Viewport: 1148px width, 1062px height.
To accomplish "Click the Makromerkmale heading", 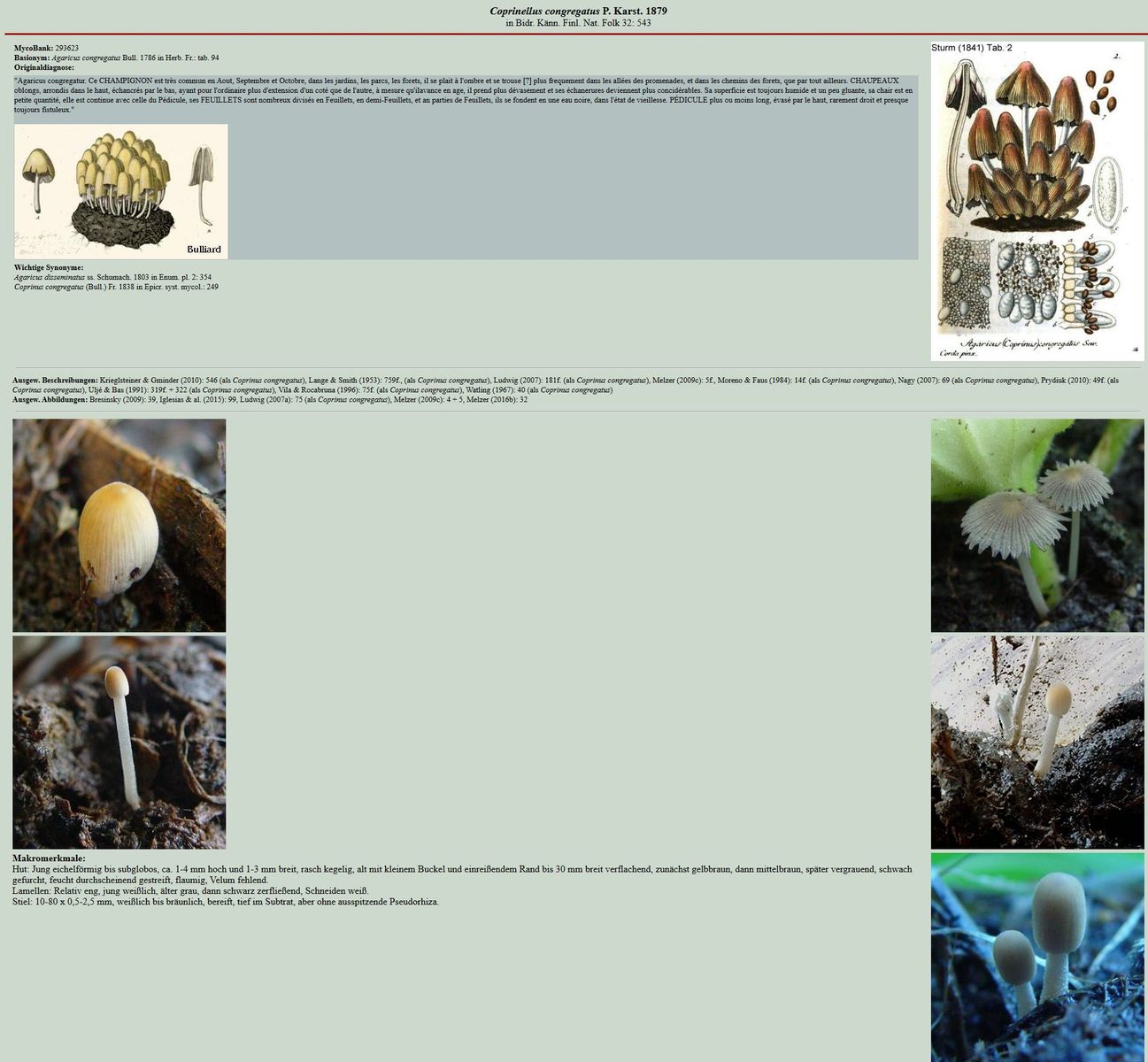I will tap(49, 858).
